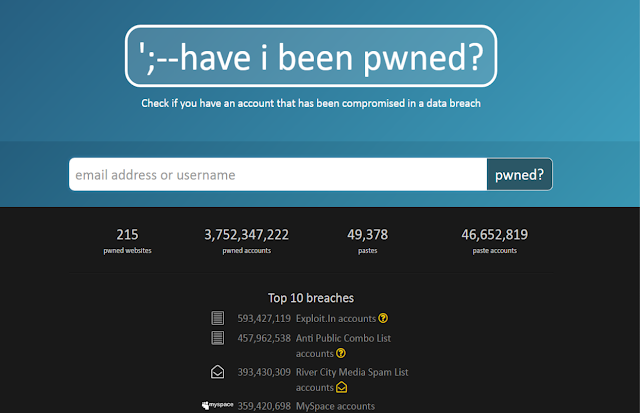Open the Anti Public Combo List link
Screen dimensions: 640x413
pos(343,345)
